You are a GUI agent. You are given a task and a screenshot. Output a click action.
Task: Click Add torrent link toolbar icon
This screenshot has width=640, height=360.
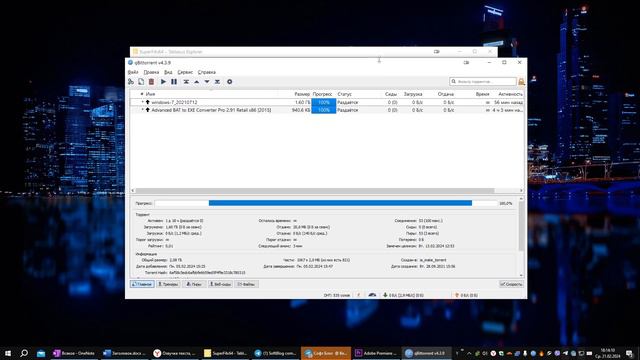pos(131,82)
